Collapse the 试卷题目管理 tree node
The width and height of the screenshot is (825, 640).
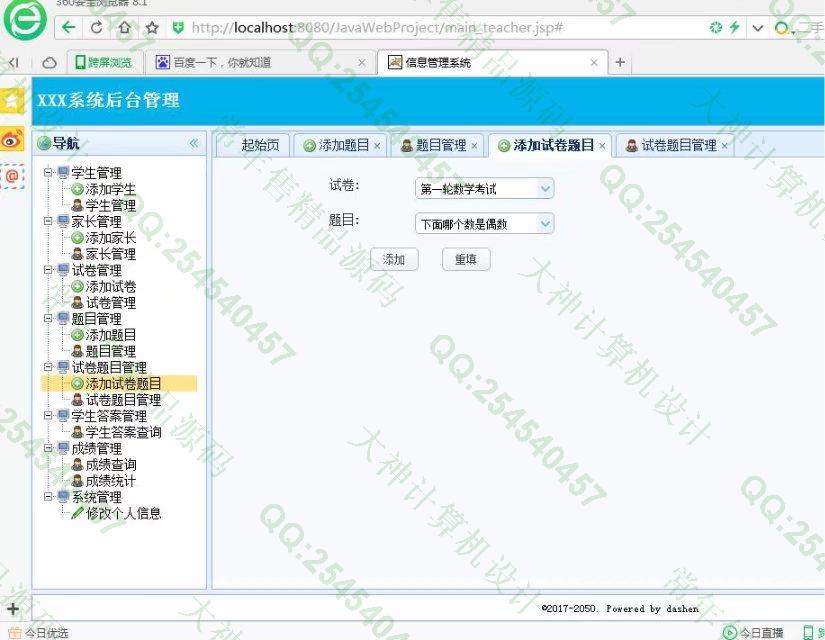click(x=48, y=366)
